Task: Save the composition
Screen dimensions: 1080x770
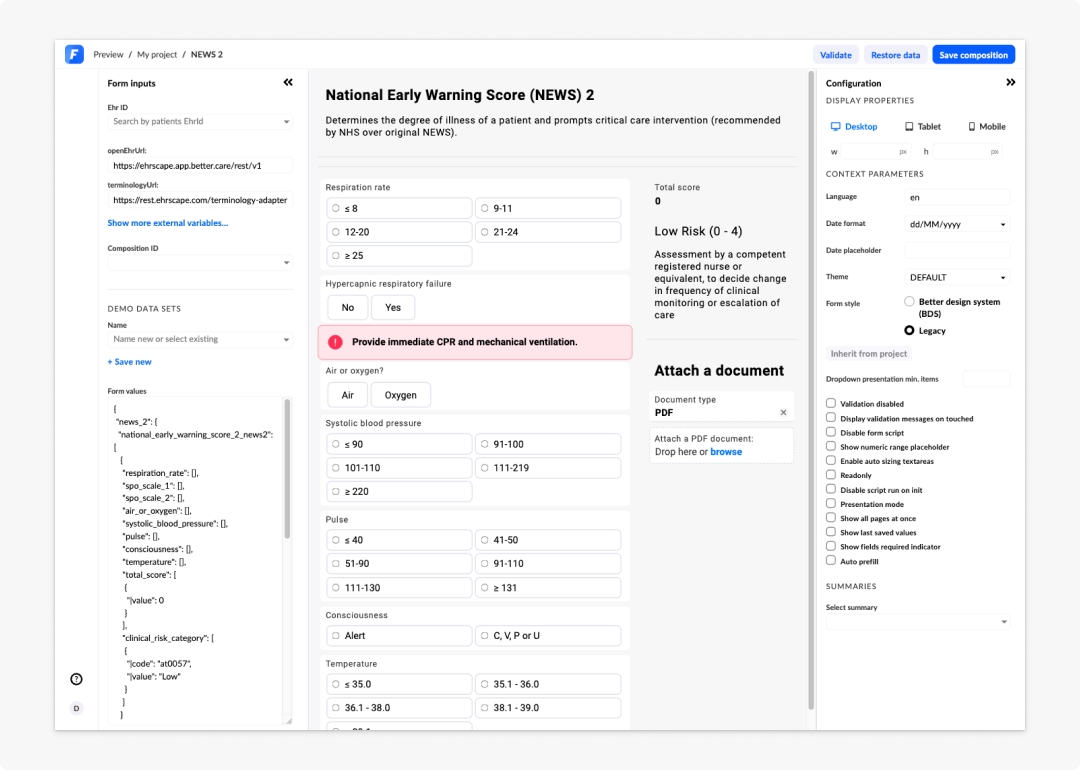Action: [x=973, y=55]
